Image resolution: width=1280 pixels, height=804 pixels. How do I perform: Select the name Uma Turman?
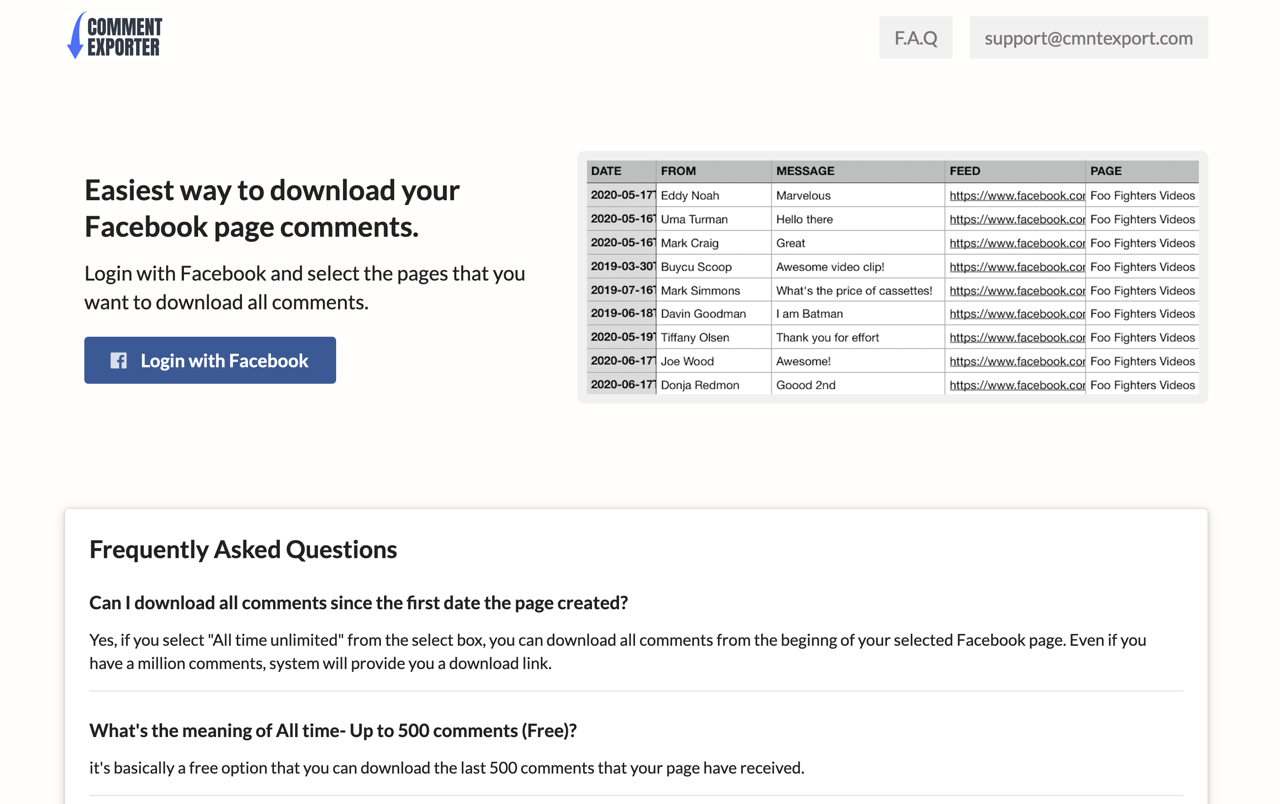pos(694,219)
